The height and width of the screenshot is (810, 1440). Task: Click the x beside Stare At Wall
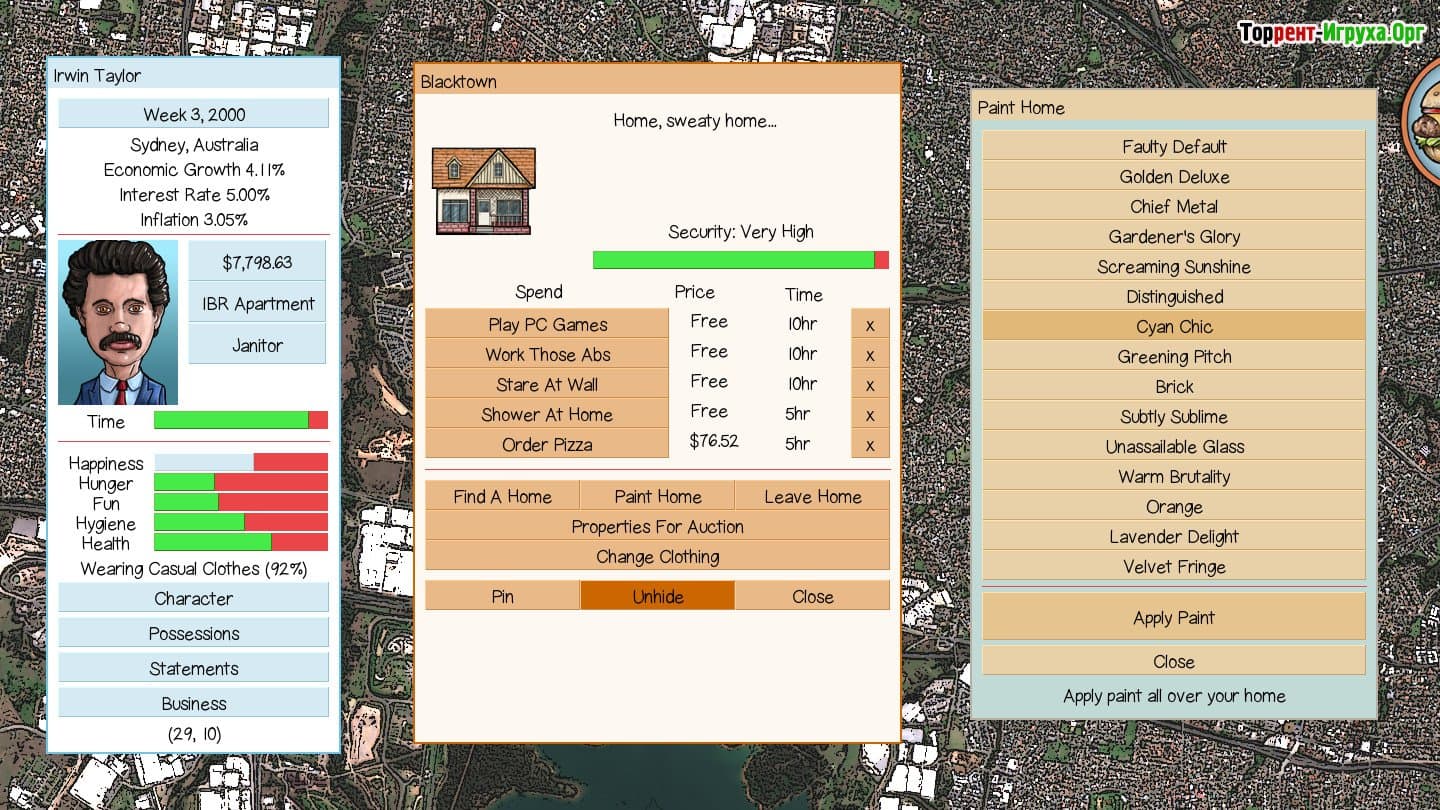tap(870, 385)
